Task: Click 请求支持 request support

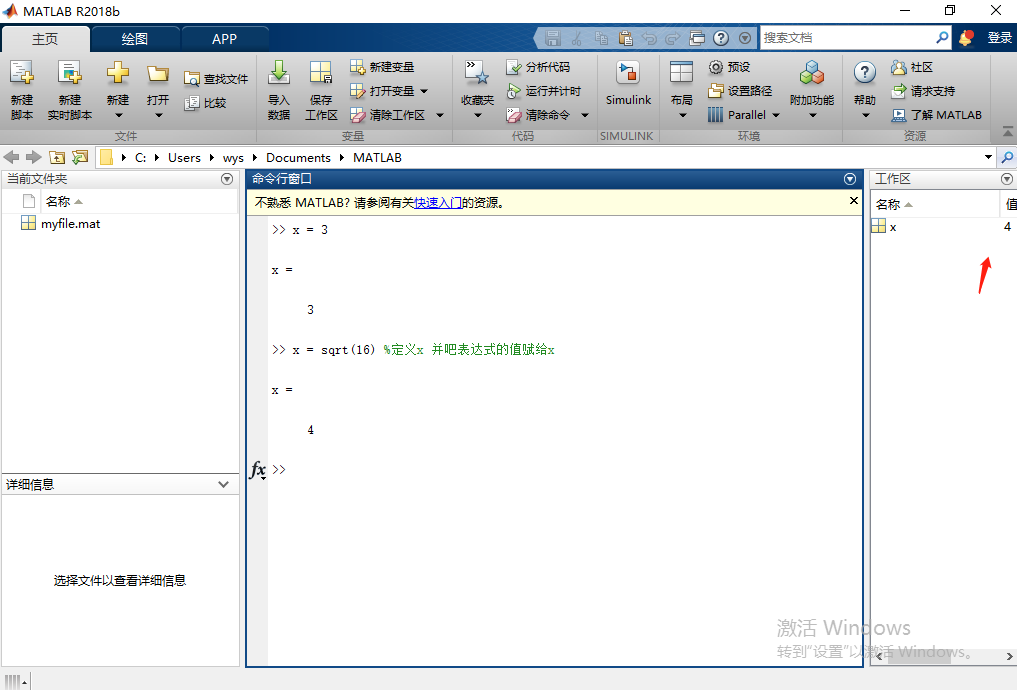Action: point(923,91)
